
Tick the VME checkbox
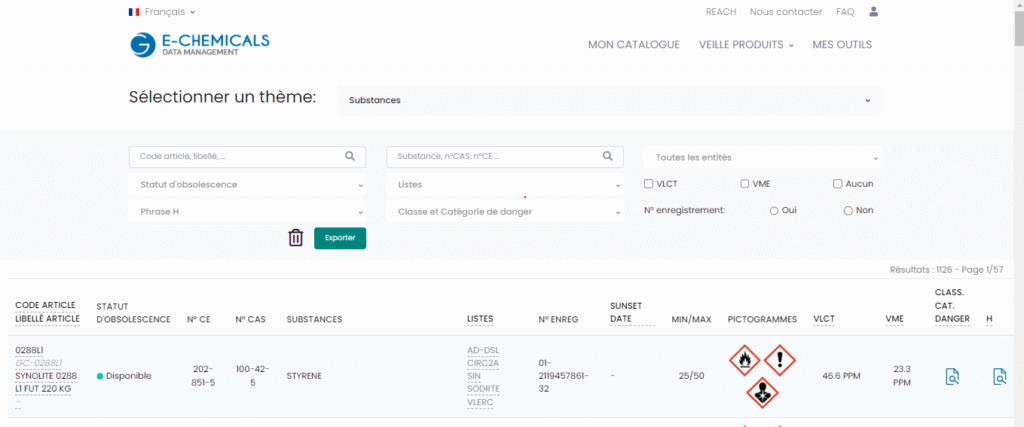pyautogui.click(x=744, y=184)
